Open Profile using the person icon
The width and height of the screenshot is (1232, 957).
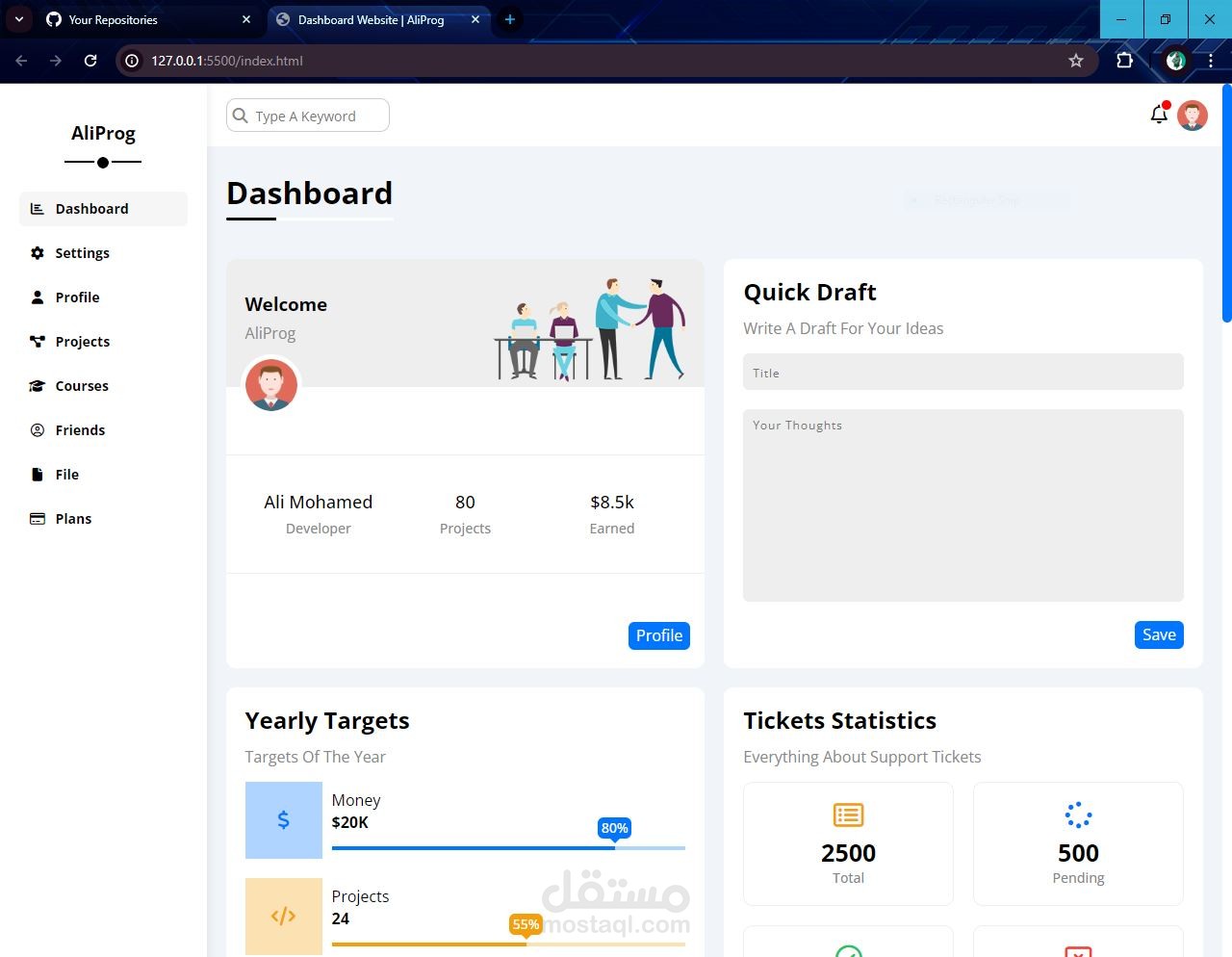tap(37, 297)
